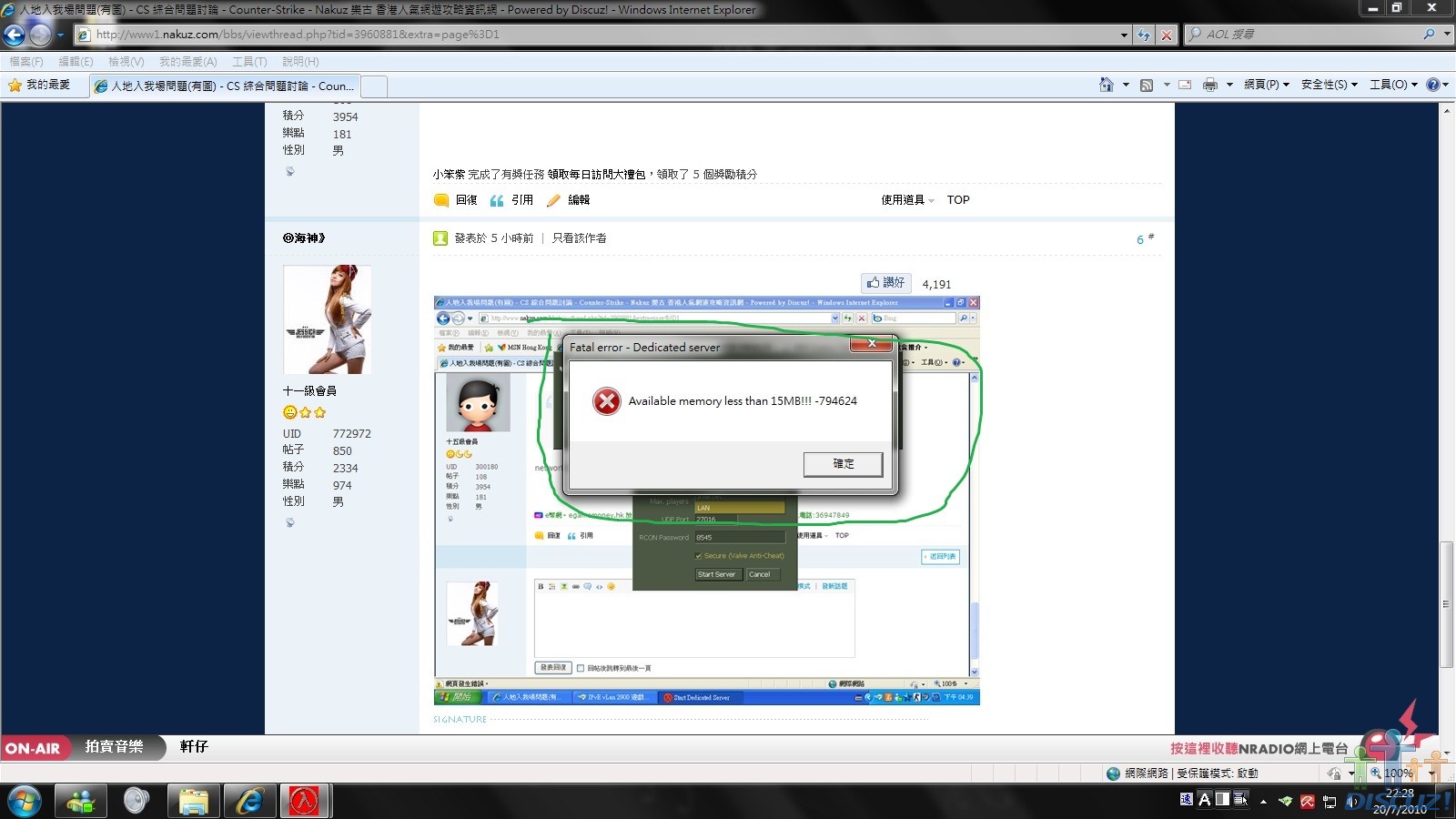This screenshot has height=819, width=1456.
Task: Open the folder Explorer icon on taskbar
Action: pos(193,801)
